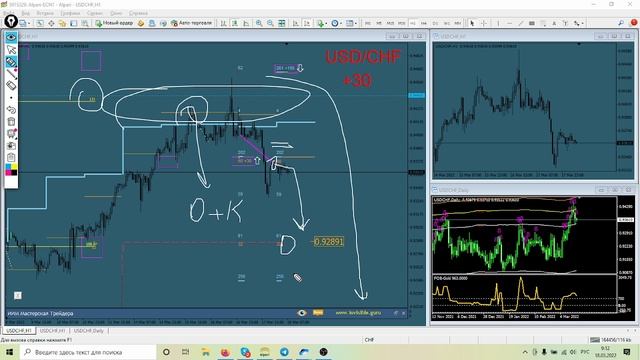Select the highlighter pen tool in the annotation toolbar
Image resolution: width=640 pixels, height=360 pixels.
pos(11,62)
